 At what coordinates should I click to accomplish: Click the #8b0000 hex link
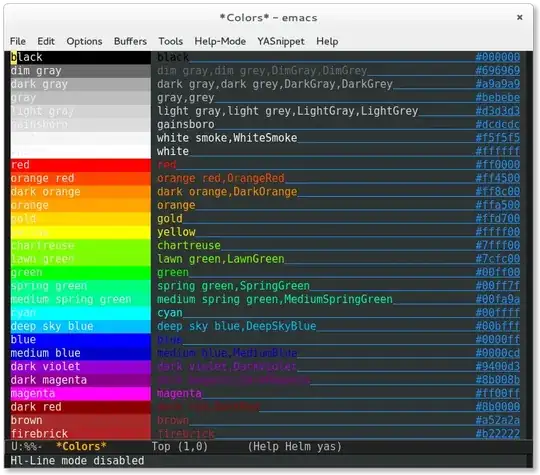click(498, 406)
